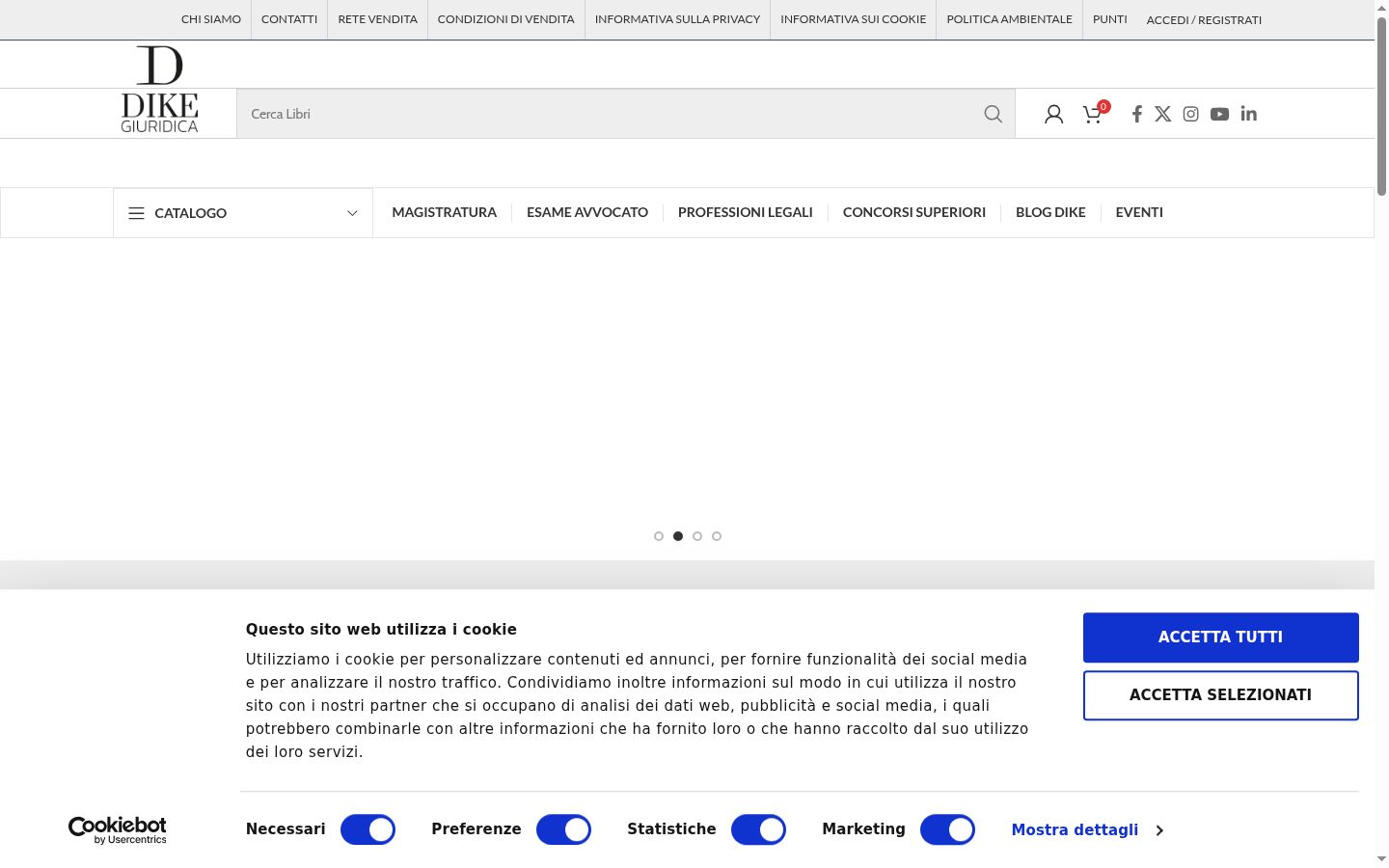
Task: Open the Professioni Legali menu
Action: 746,212
